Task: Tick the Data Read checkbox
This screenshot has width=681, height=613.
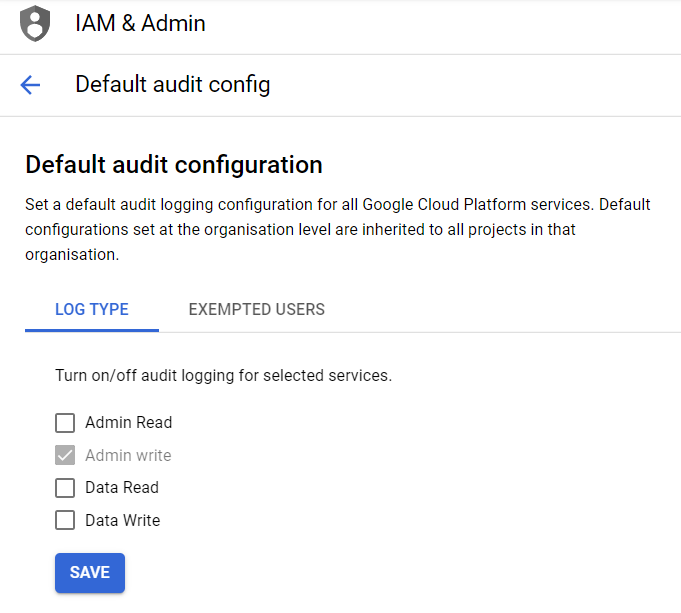Action: (x=65, y=488)
